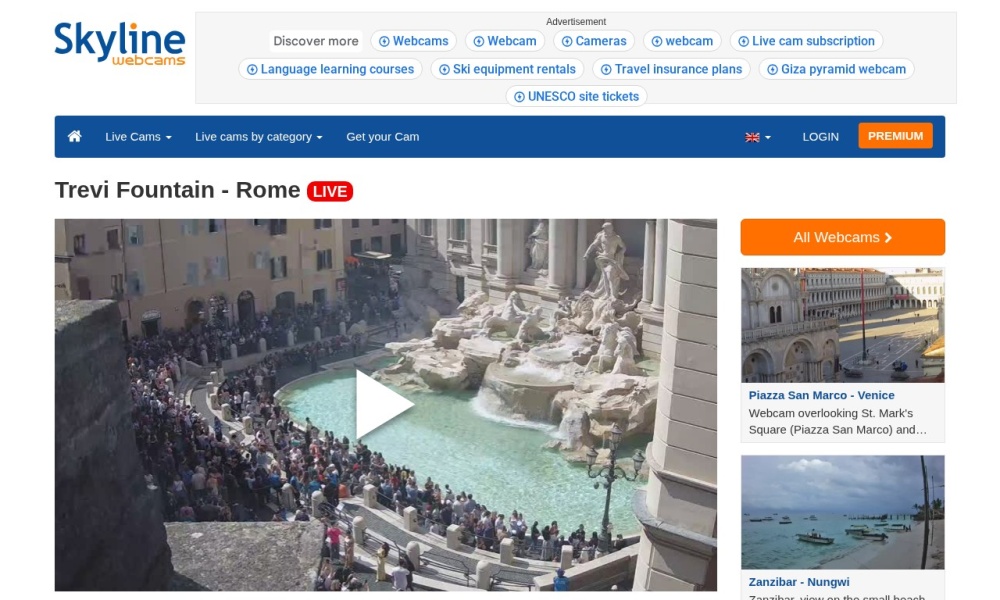
Task: Click the Skyline Webcams logo
Action: (x=120, y=45)
